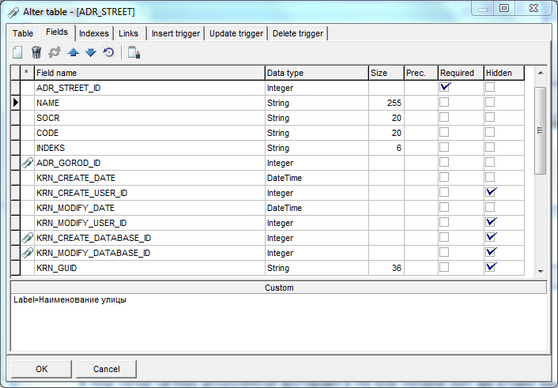Select the INDEKS field name cell
This screenshot has width=558, height=388.
(x=150, y=148)
